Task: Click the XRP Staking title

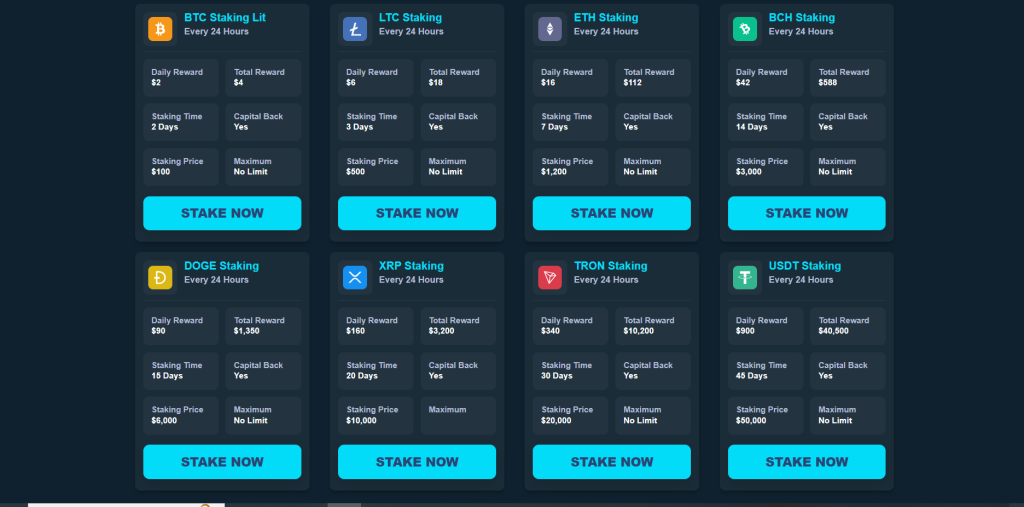Action: point(411,266)
